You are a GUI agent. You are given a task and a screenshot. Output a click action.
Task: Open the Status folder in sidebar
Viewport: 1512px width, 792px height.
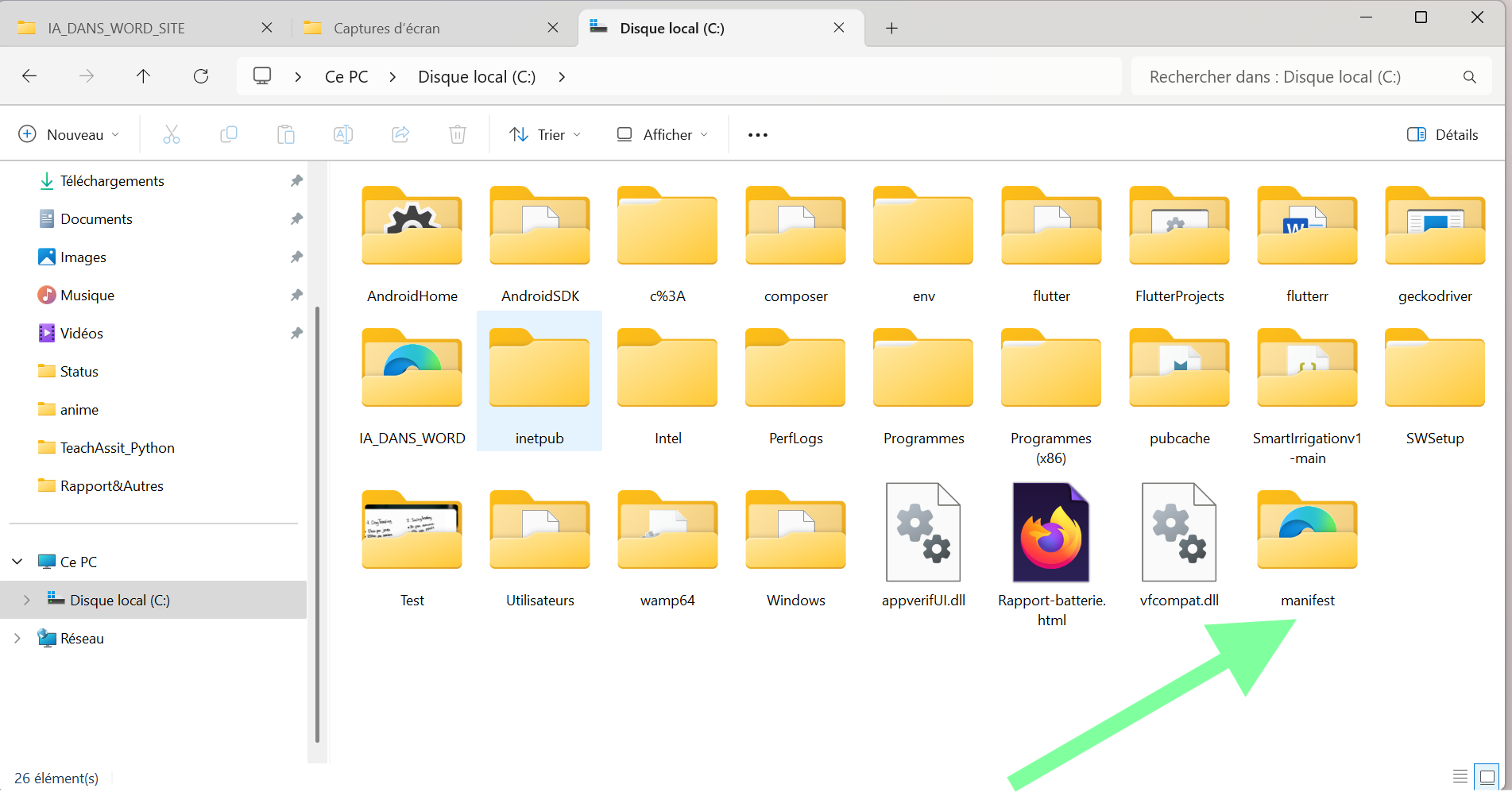coord(79,372)
